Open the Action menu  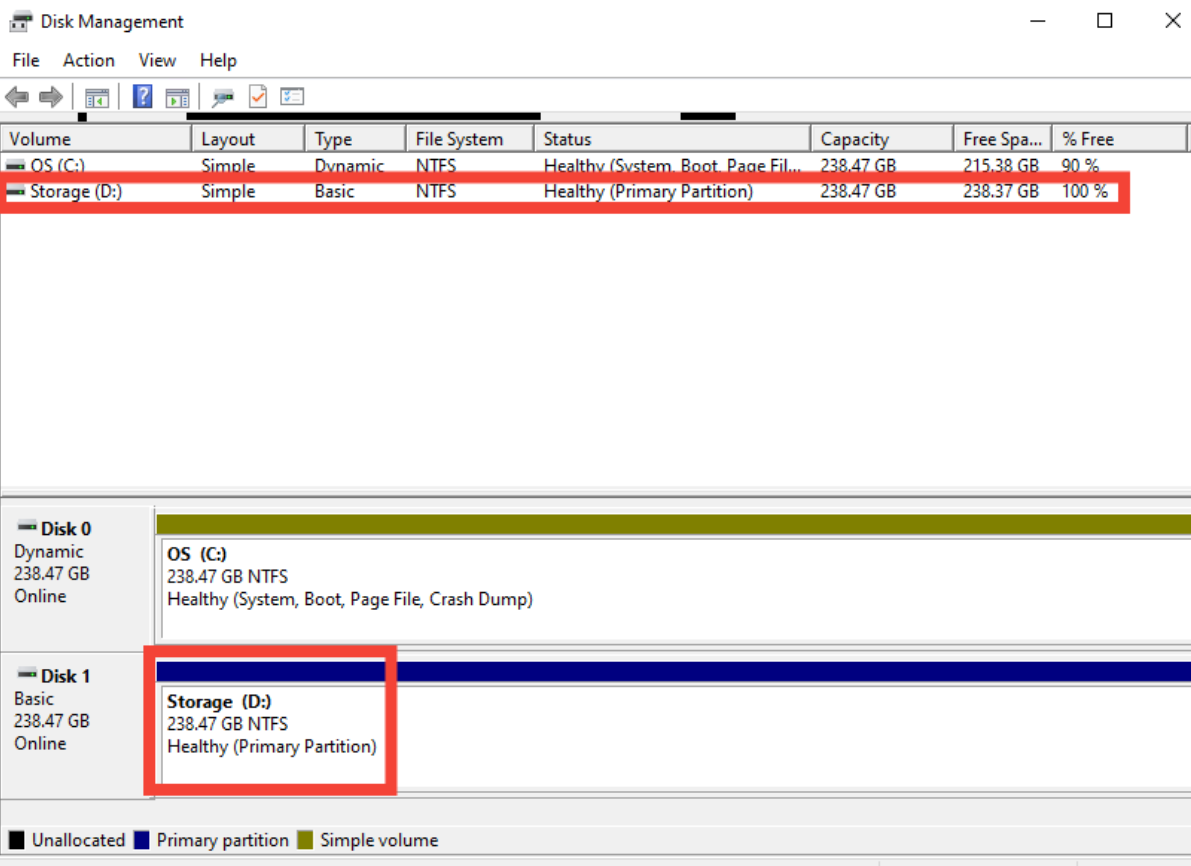coord(89,60)
